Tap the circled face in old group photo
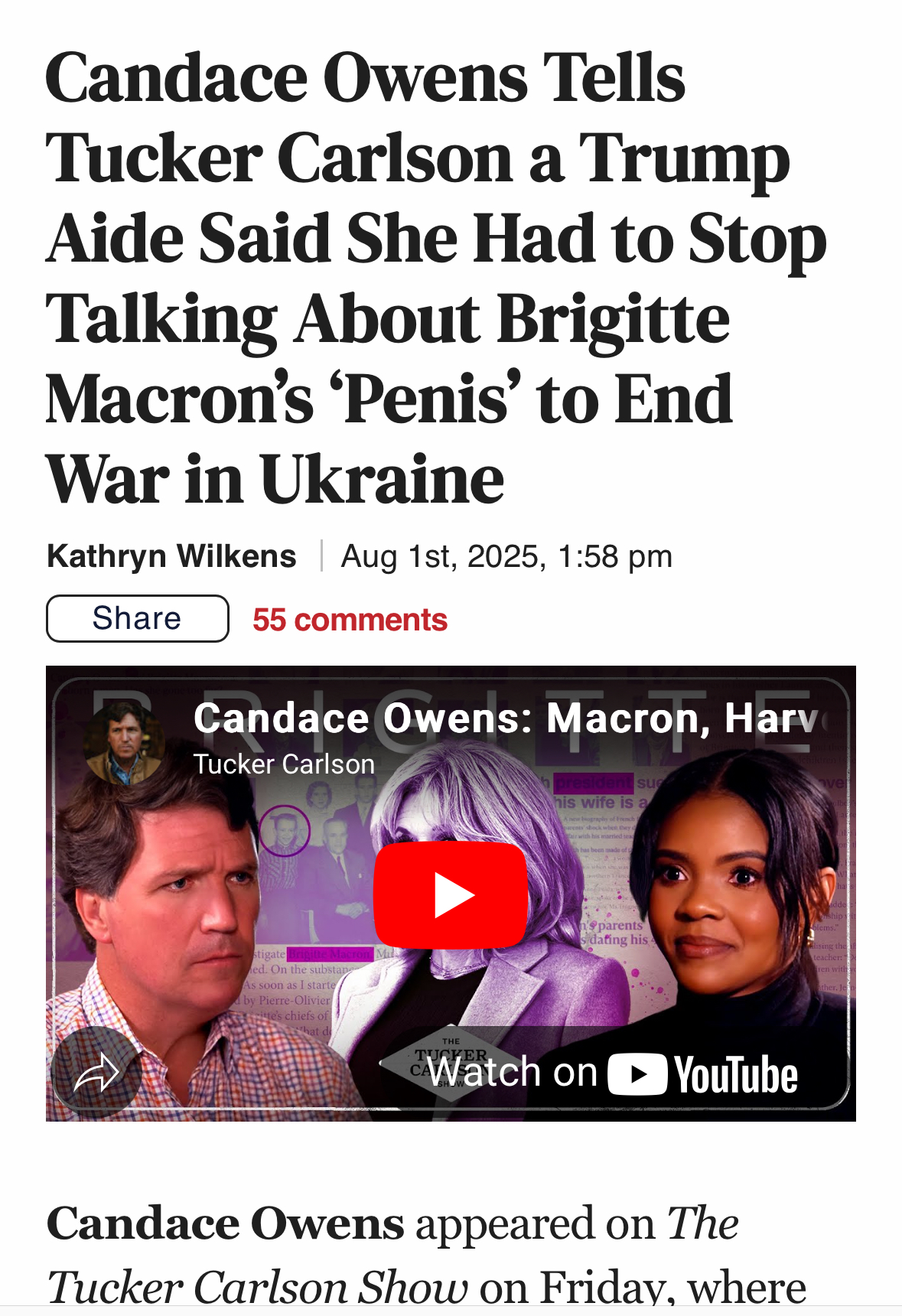This screenshot has width=902, height=1316. (284, 831)
